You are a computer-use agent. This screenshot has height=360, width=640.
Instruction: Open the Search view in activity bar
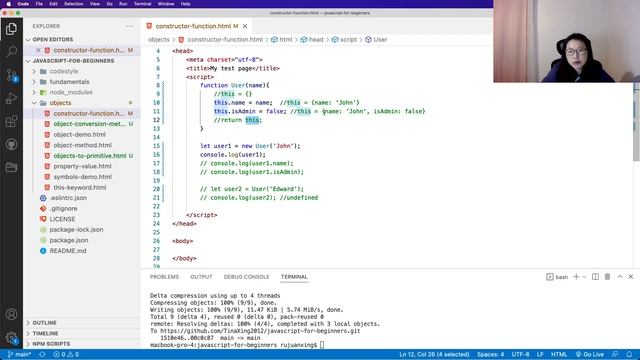(x=11, y=51)
